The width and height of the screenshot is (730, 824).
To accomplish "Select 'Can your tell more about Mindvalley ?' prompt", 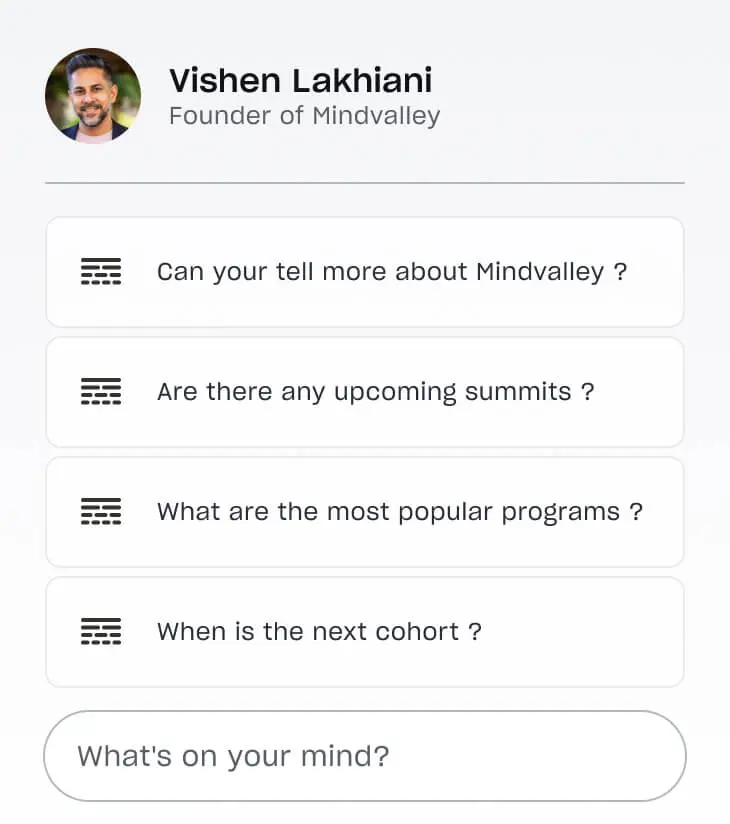I will click(391, 272).
